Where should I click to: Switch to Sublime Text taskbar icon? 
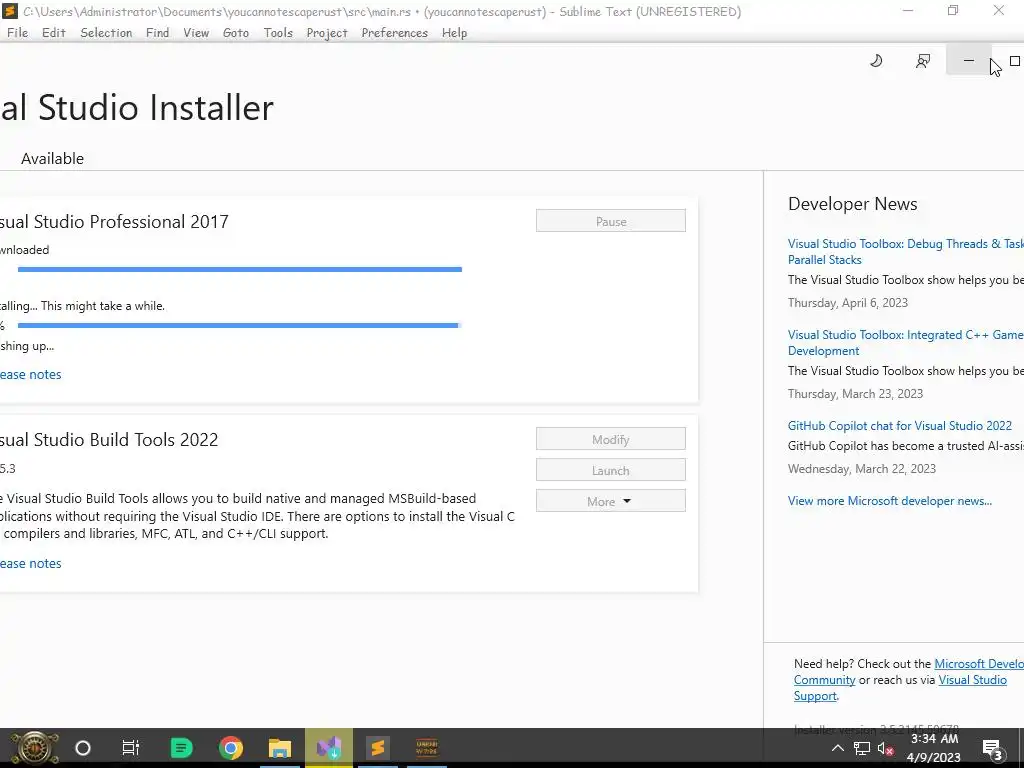[378, 748]
